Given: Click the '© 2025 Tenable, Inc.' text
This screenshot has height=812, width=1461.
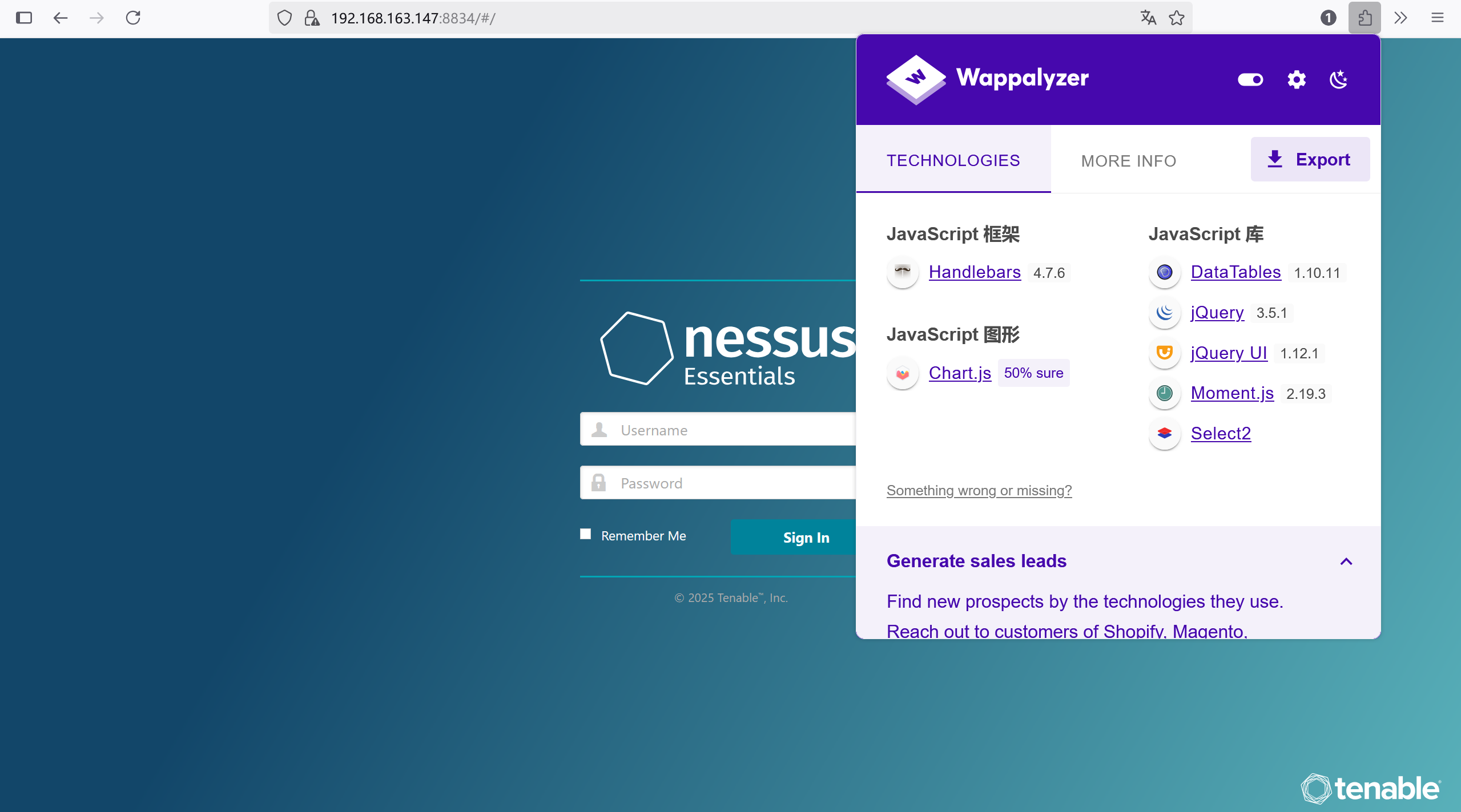Looking at the screenshot, I should click(731, 598).
